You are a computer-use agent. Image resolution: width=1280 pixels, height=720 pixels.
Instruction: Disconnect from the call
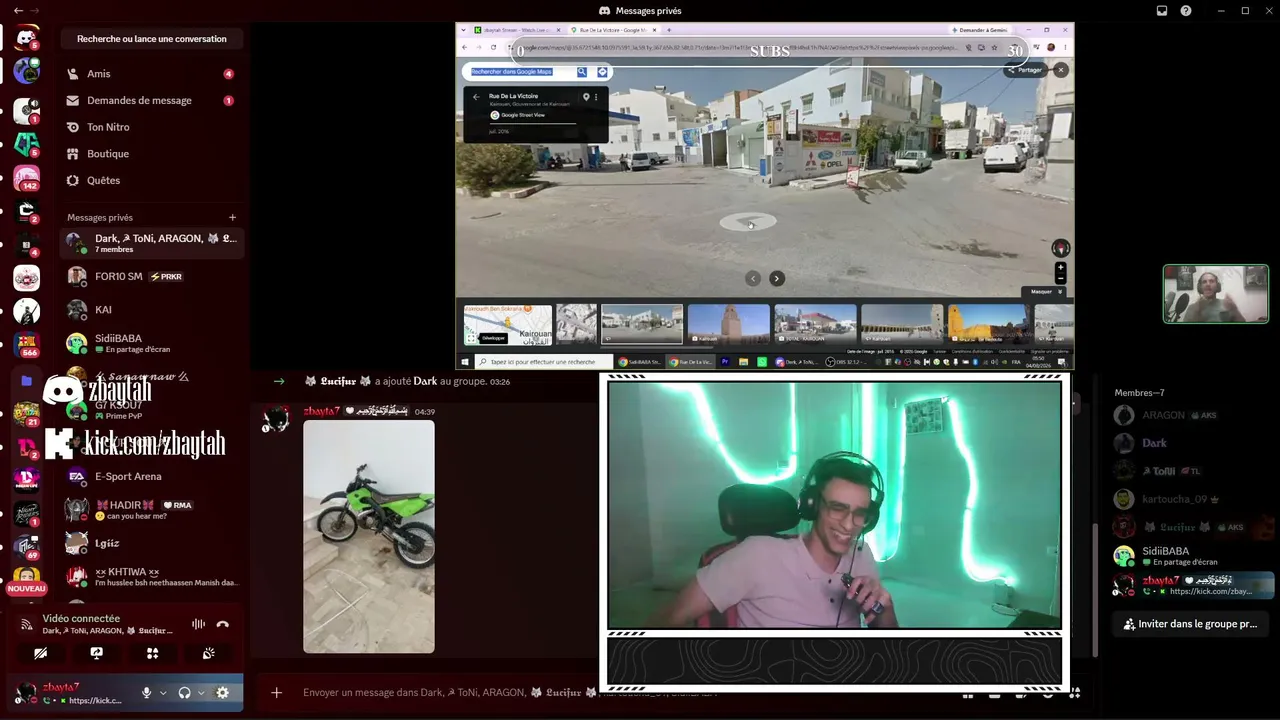click(x=223, y=624)
